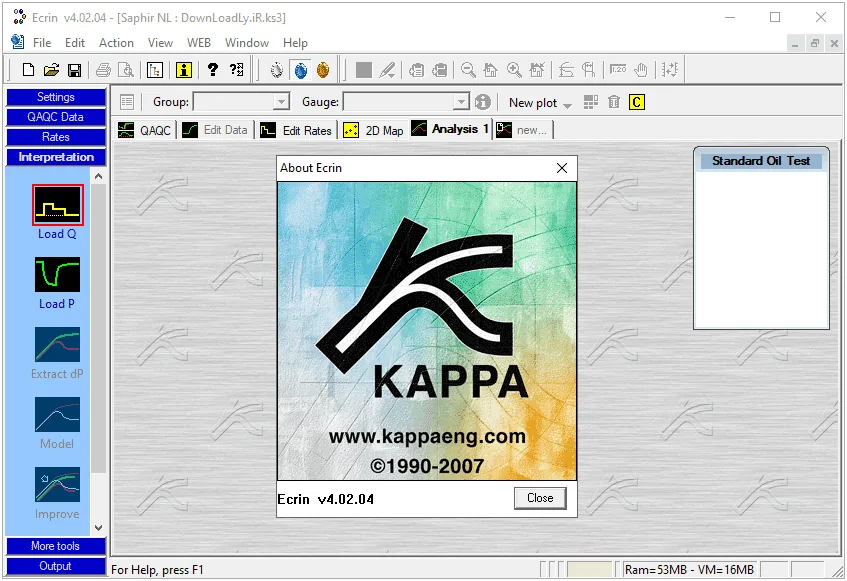847x581 pixels.
Task: Click the yellow information icon in toolbar
Action: tap(184, 70)
